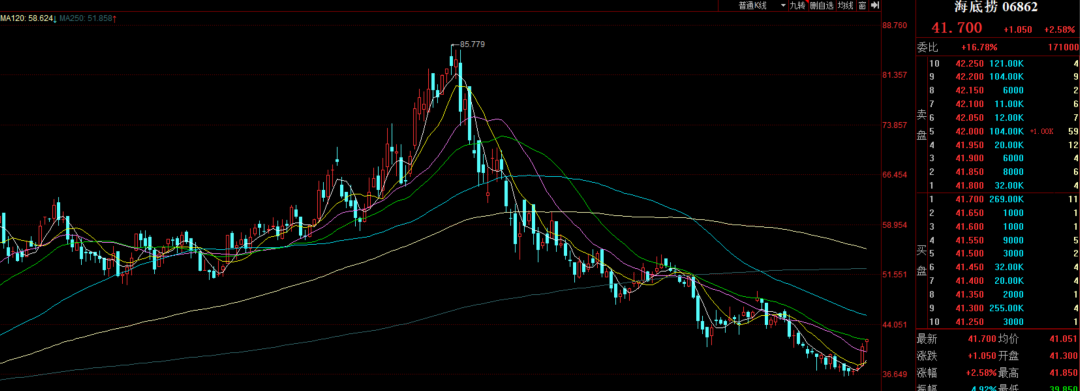Screen dimensions: 1080x391
Task: Click the 卖盘 sell side label
Action: click(922, 124)
